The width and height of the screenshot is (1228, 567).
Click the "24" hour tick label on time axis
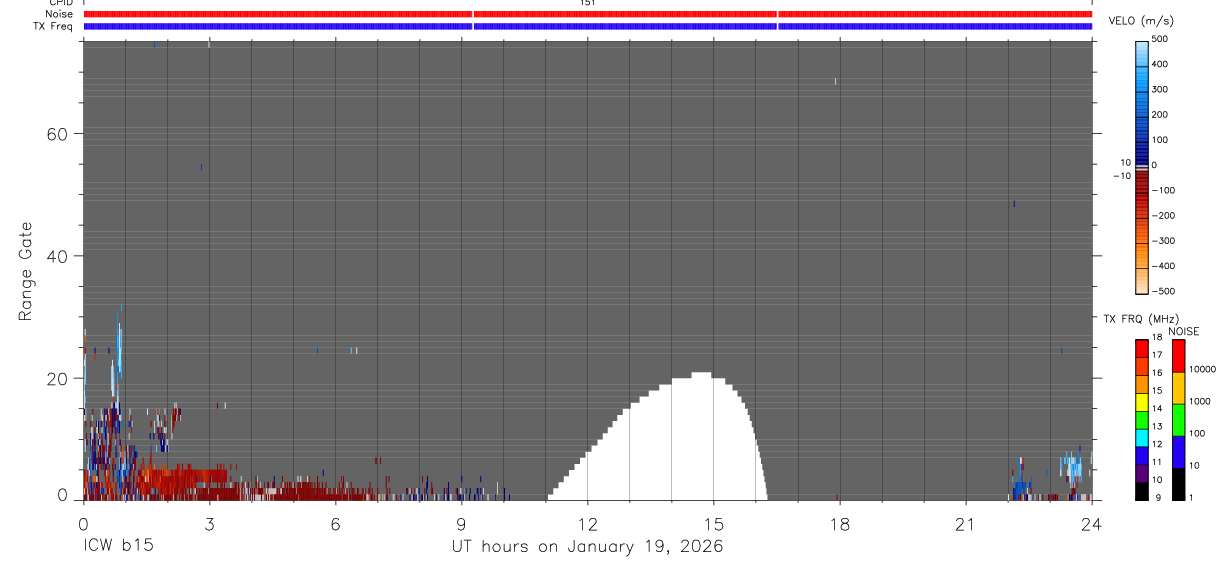1091,523
